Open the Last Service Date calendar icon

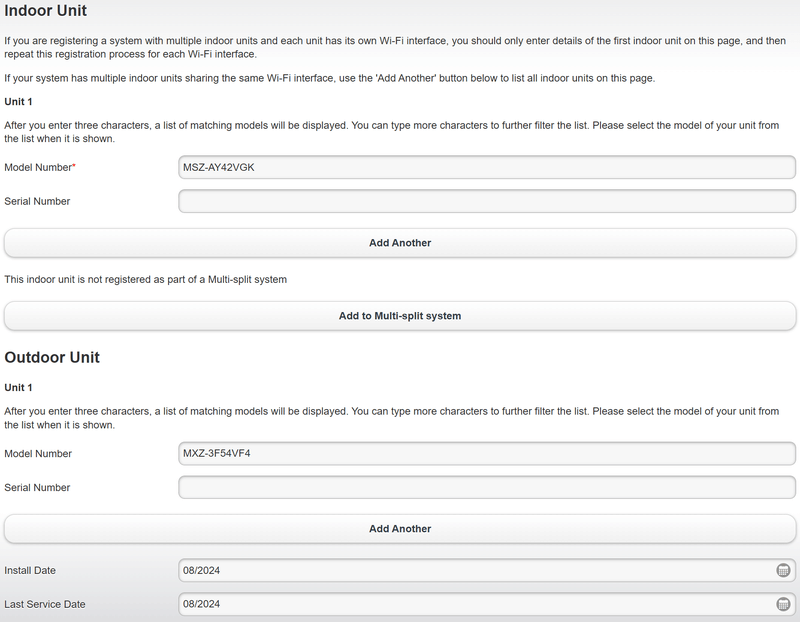coord(783,604)
